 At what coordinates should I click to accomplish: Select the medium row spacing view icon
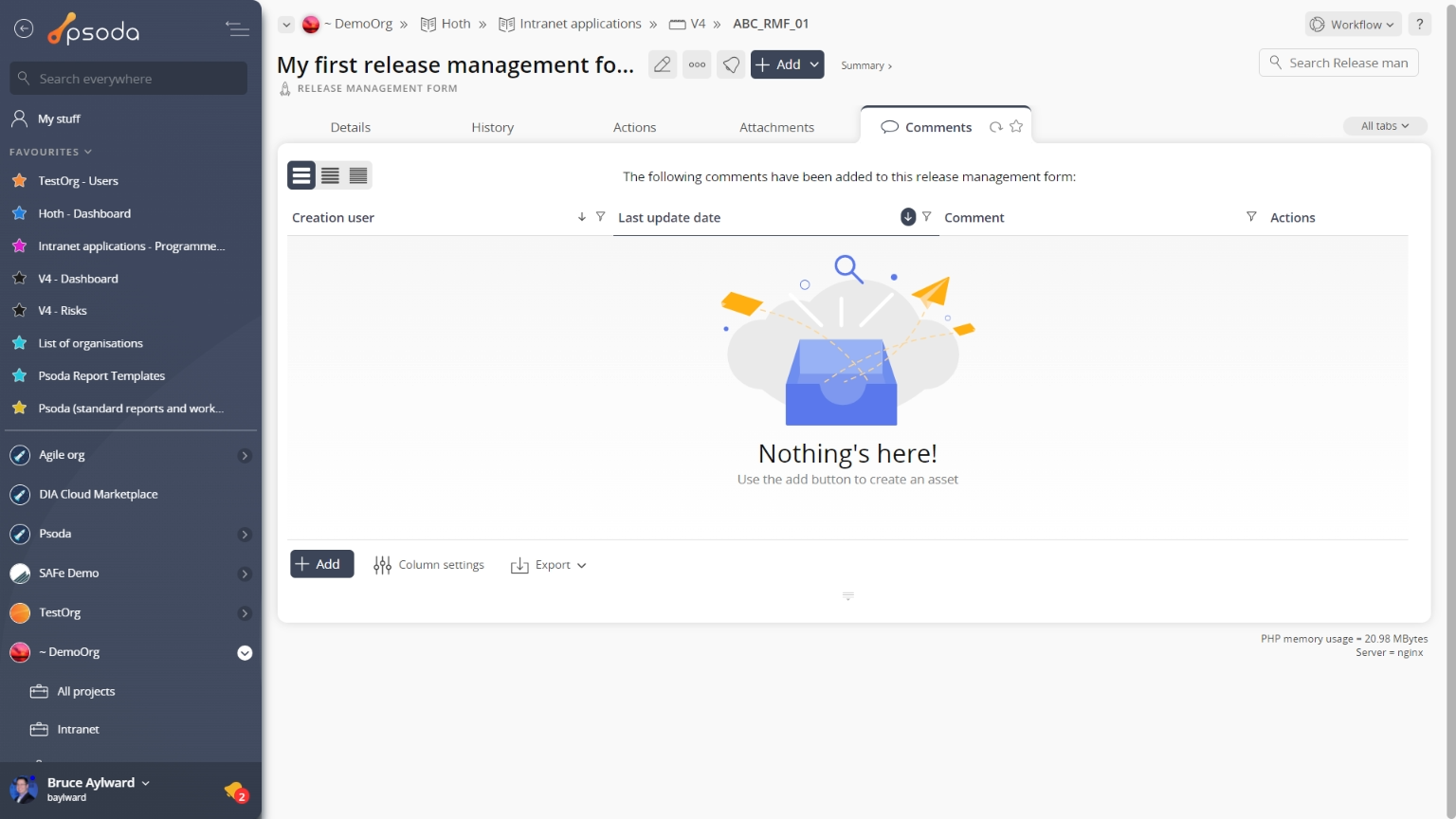coord(330,175)
